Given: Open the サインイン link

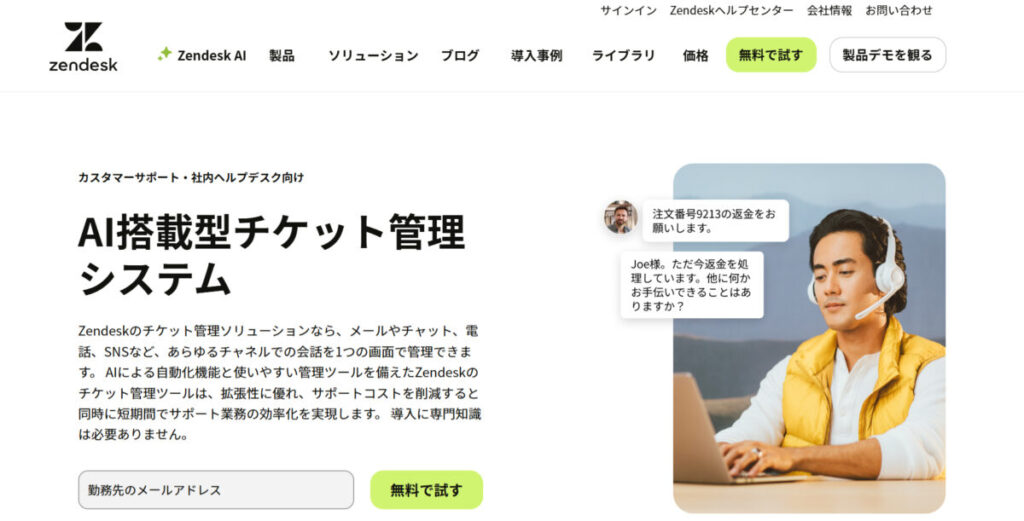Looking at the screenshot, I should (x=628, y=10).
